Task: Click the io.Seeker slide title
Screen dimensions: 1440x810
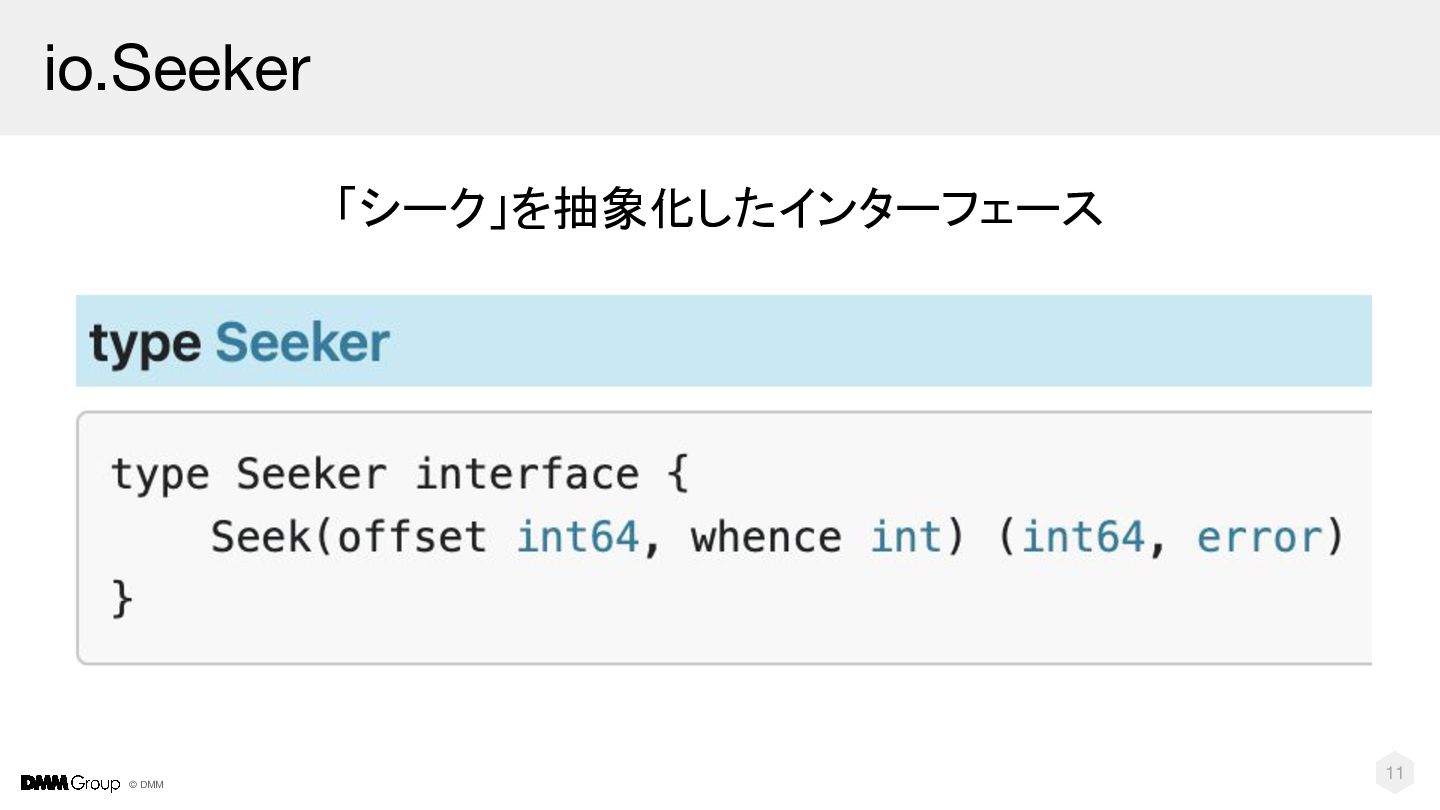Action: (x=177, y=68)
